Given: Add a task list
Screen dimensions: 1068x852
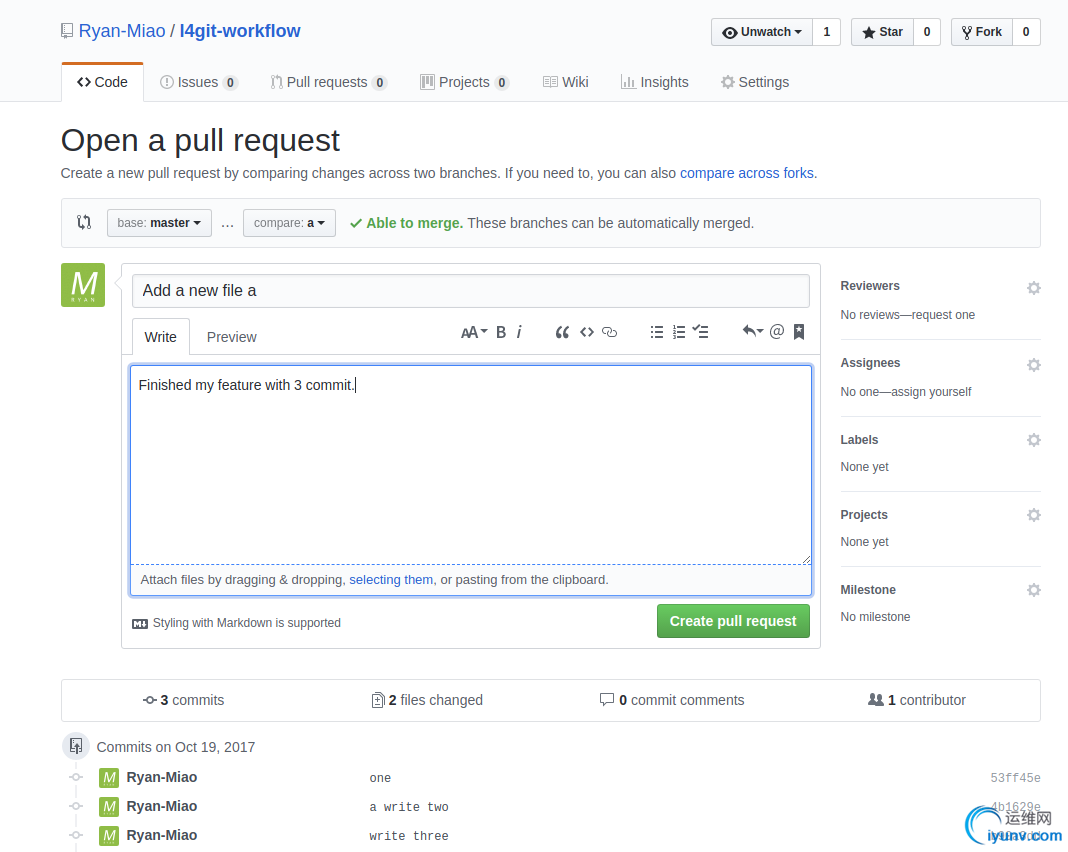Looking at the screenshot, I should coord(701,332).
